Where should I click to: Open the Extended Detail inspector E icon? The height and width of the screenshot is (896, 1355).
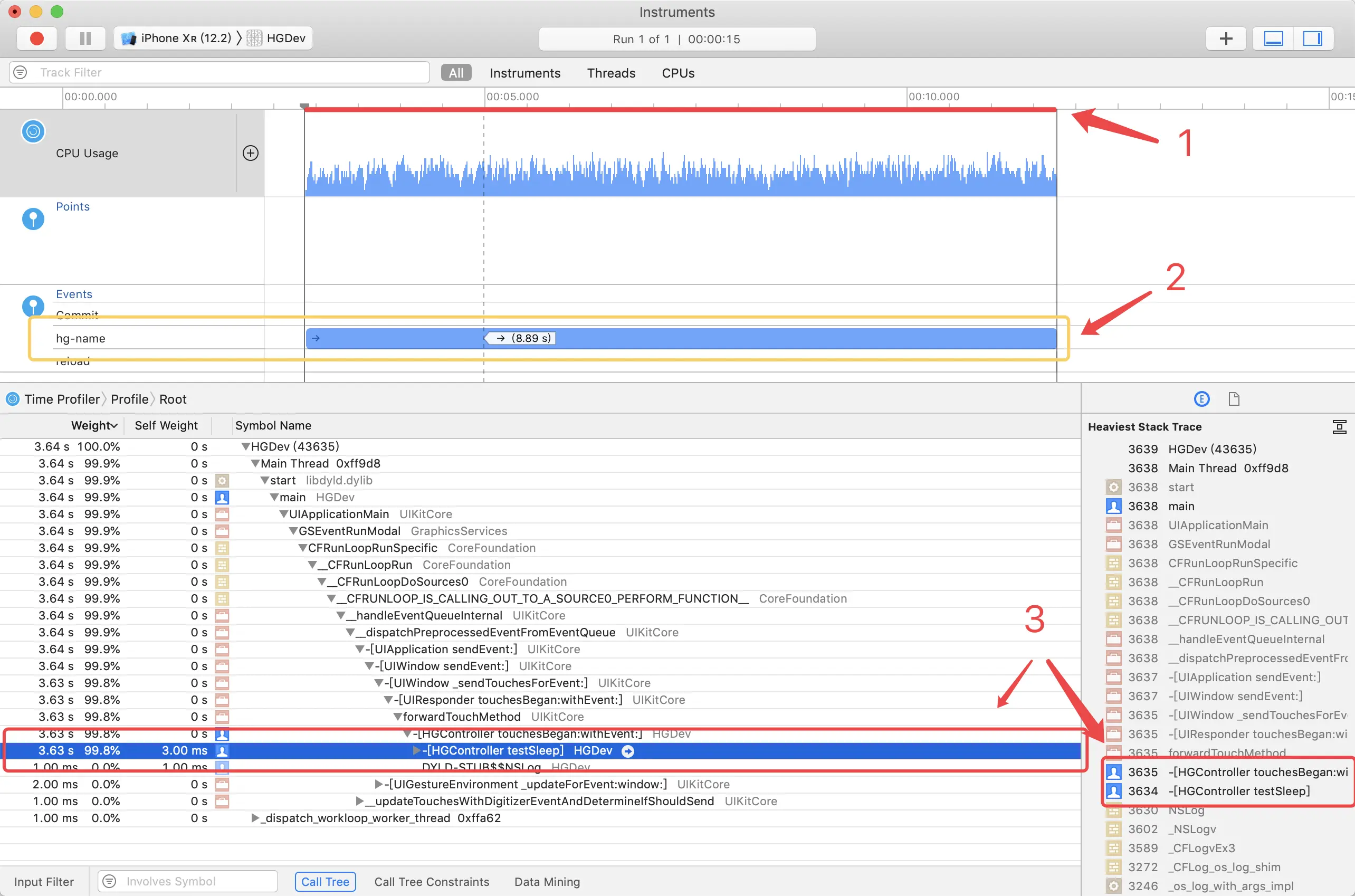point(1201,399)
